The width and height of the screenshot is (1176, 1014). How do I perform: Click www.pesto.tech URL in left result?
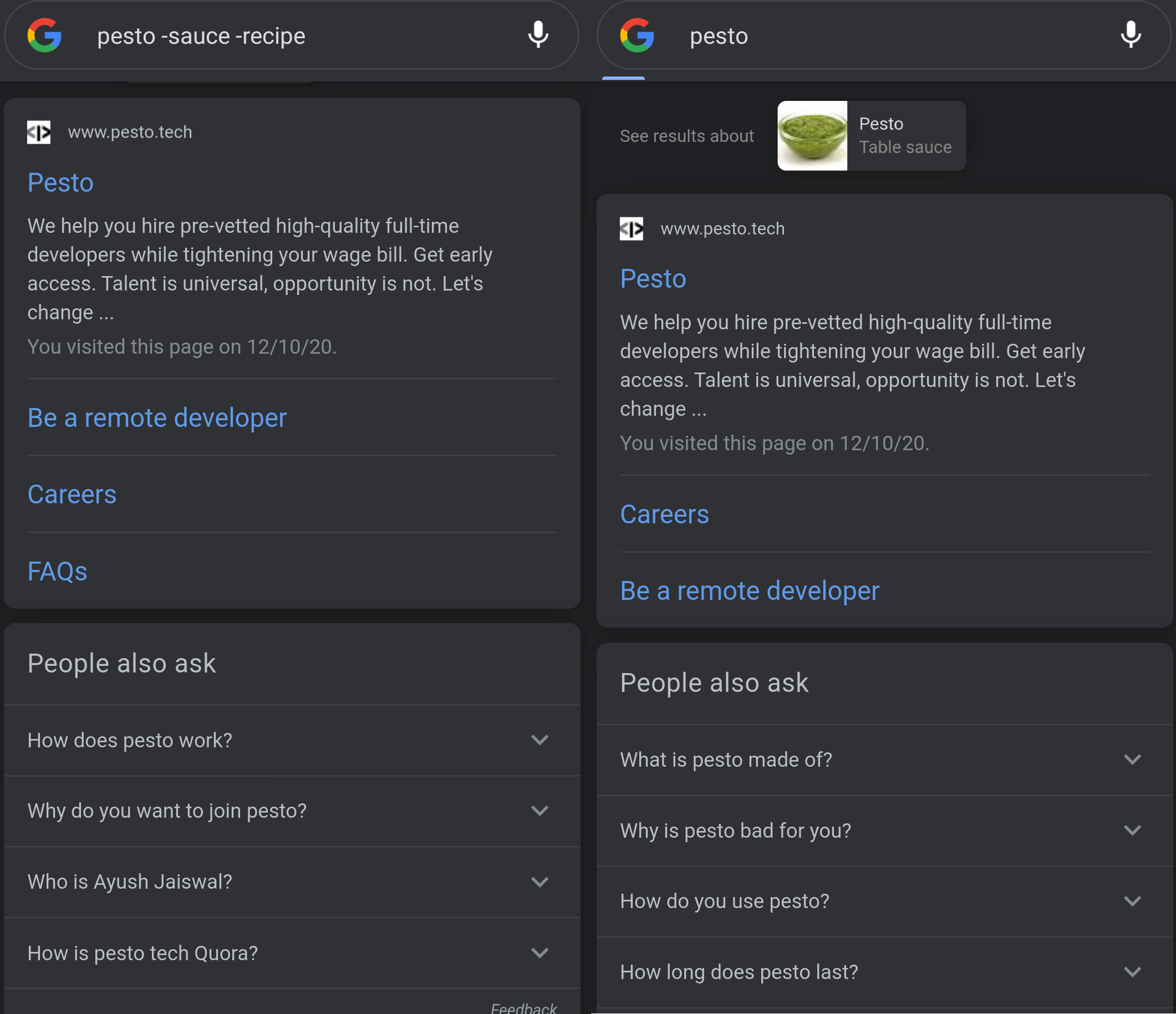(x=130, y=132)
